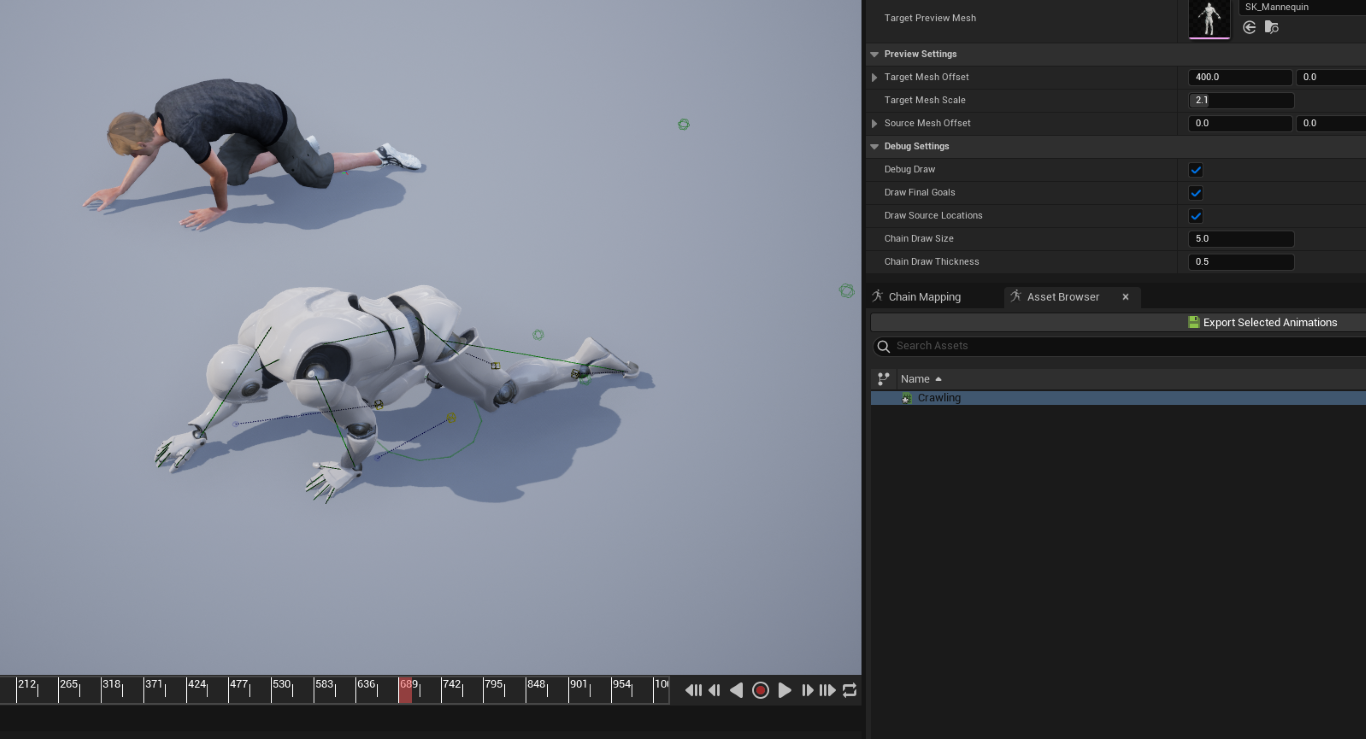Viewport: 1366px width, 739px height.
Task: Click the red record button
Action: 760,690
